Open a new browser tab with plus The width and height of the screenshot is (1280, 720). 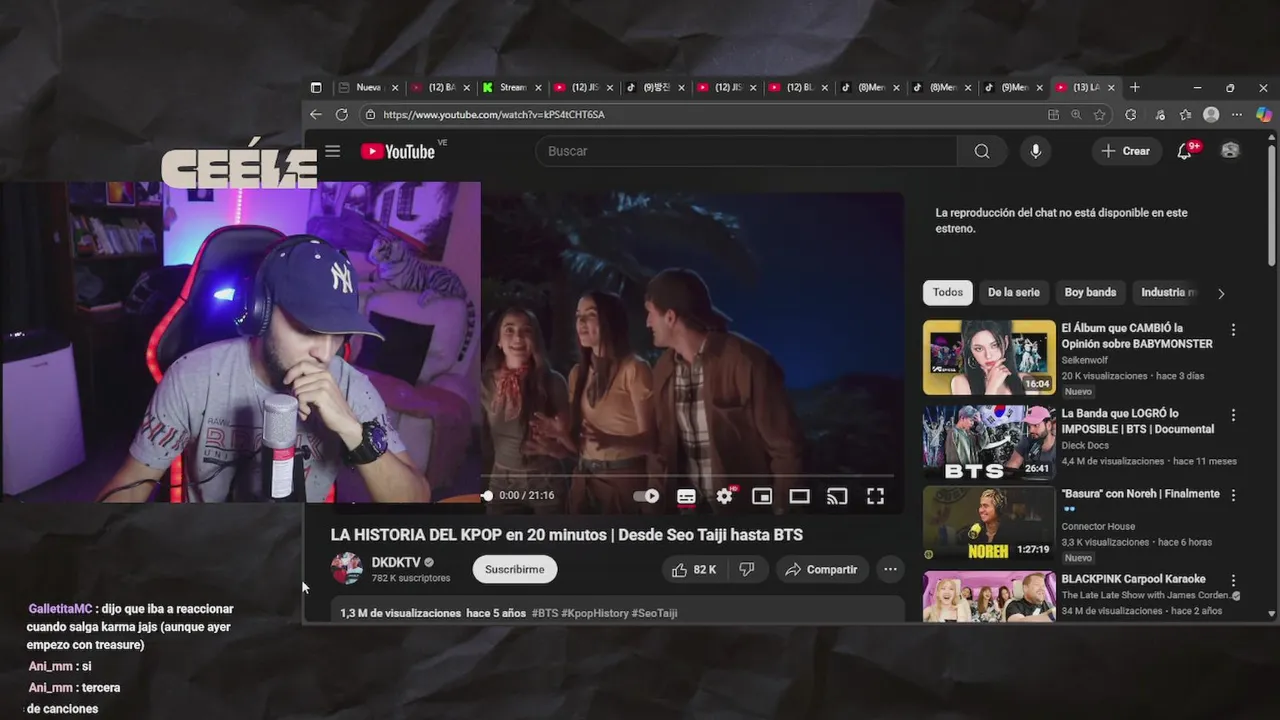(1135, 88)
